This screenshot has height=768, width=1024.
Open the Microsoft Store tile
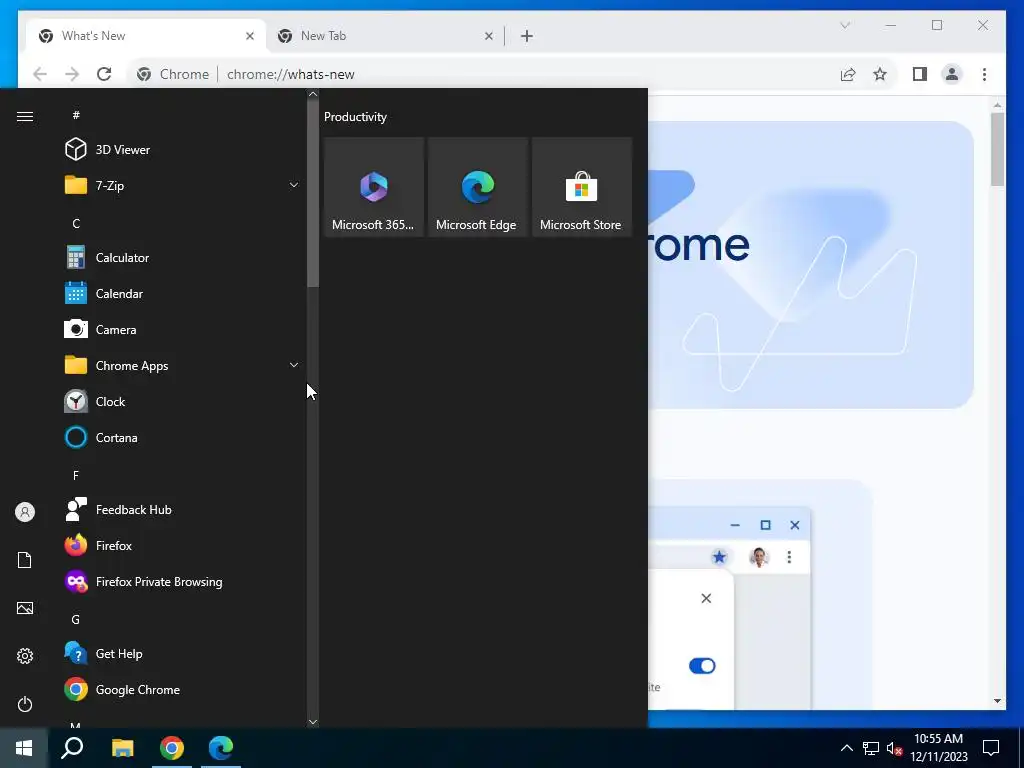tap(581, 187)
